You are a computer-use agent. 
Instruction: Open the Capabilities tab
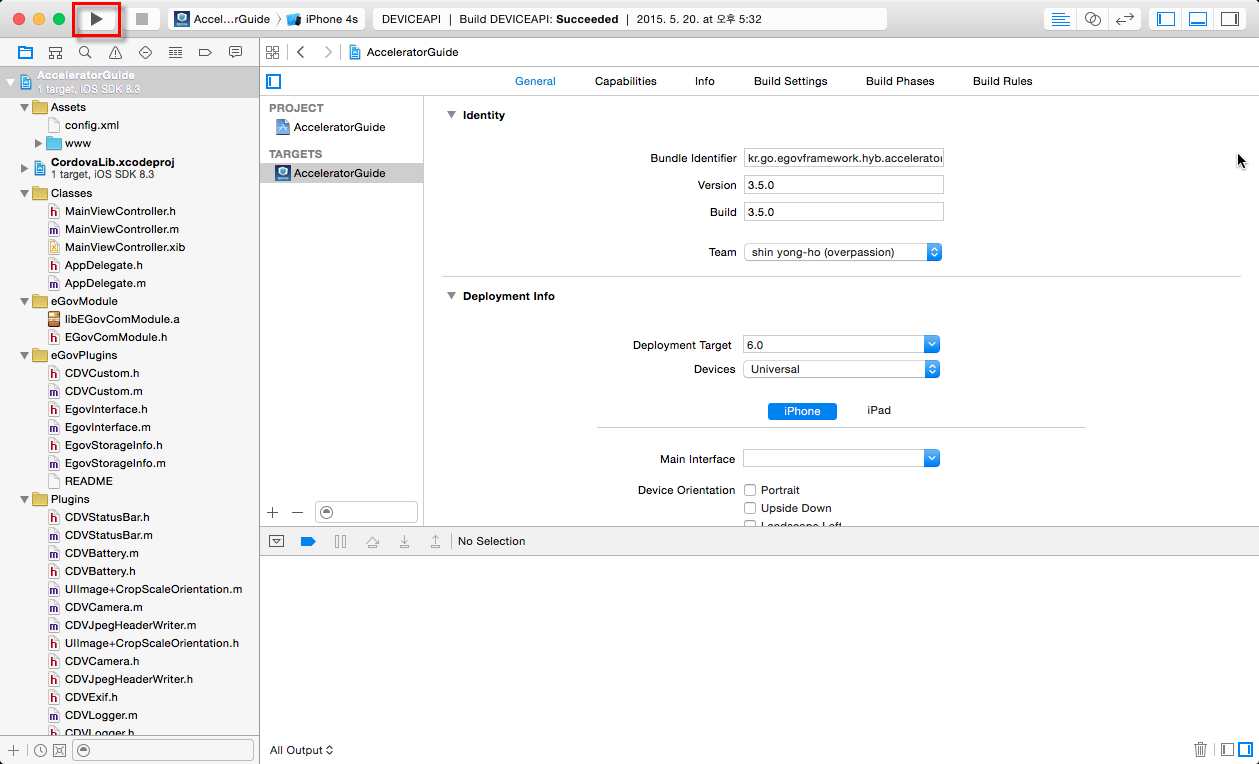click(625, 81)
